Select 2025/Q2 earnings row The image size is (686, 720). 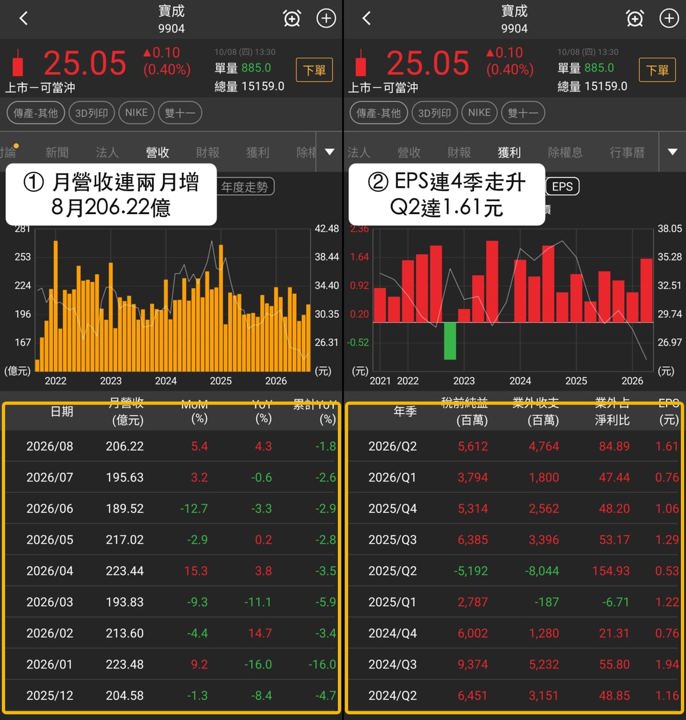click(x=514, y=571)
